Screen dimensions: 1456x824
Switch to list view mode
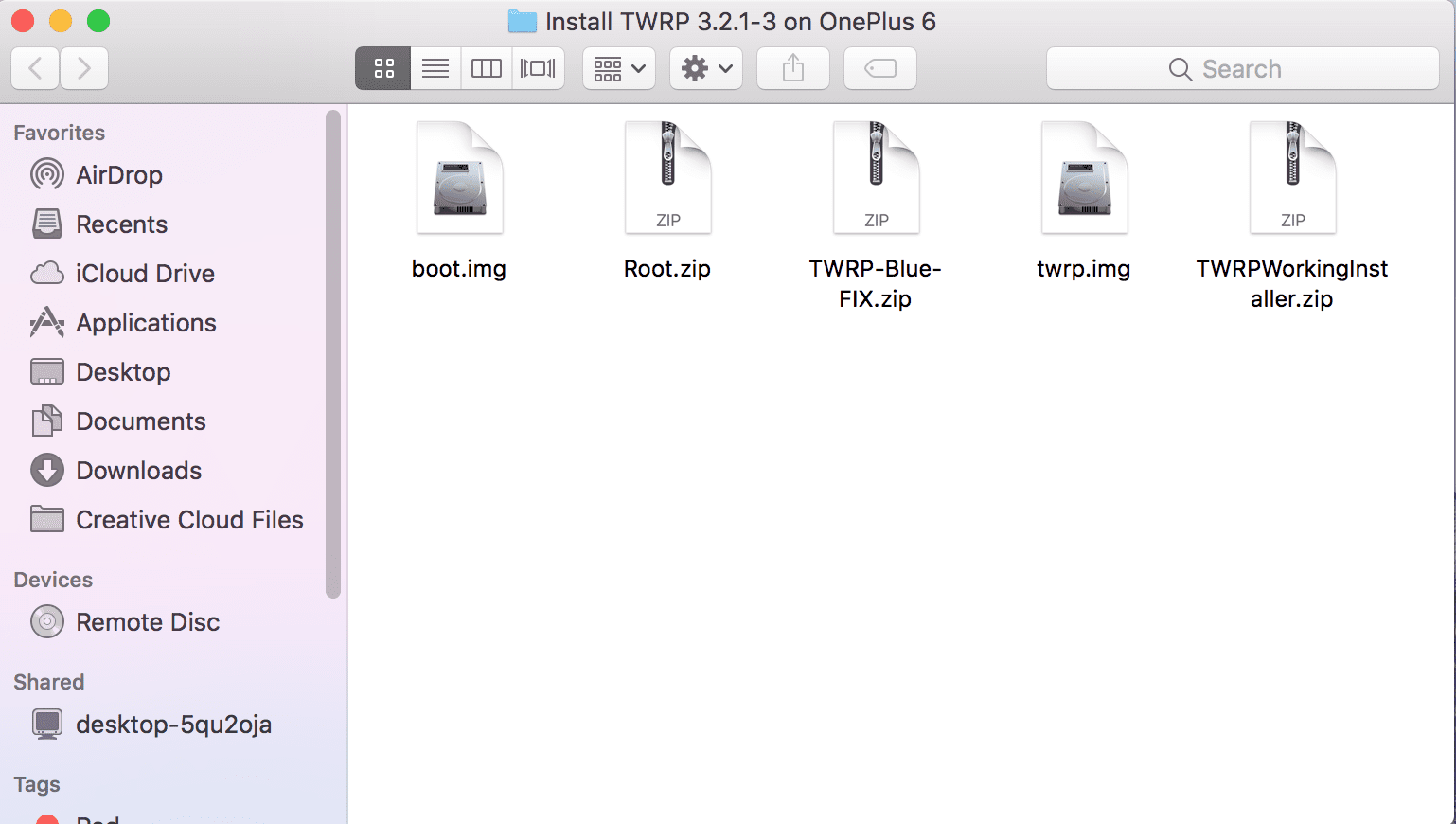435,68
